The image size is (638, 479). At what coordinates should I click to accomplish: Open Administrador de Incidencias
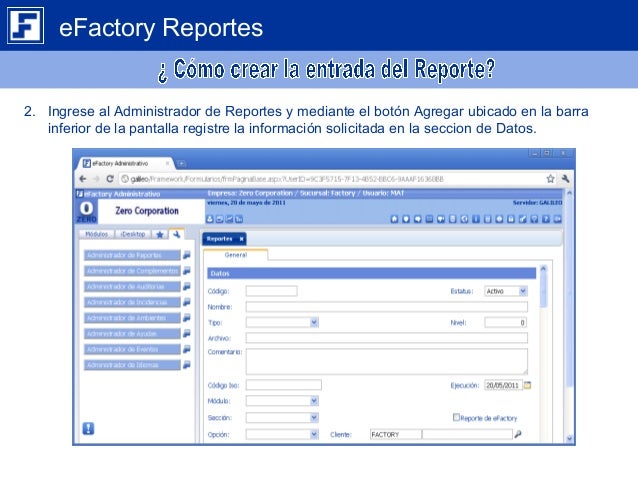click(132, 302)
